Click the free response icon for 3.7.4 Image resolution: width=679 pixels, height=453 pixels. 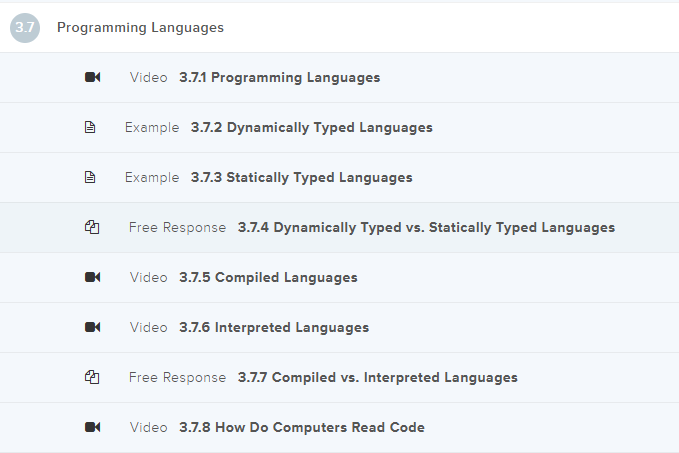92,228
